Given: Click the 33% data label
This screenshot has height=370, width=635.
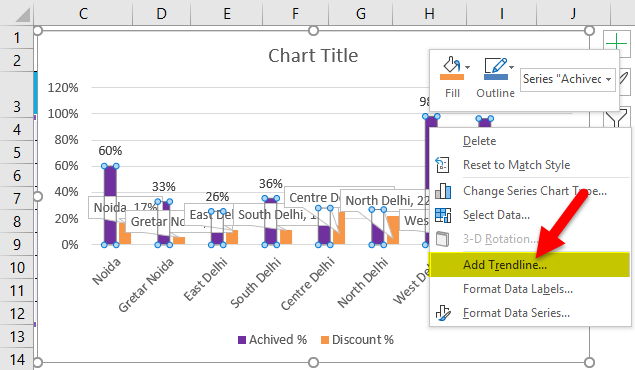Looking at the screenshot, I should click(164, 187).
